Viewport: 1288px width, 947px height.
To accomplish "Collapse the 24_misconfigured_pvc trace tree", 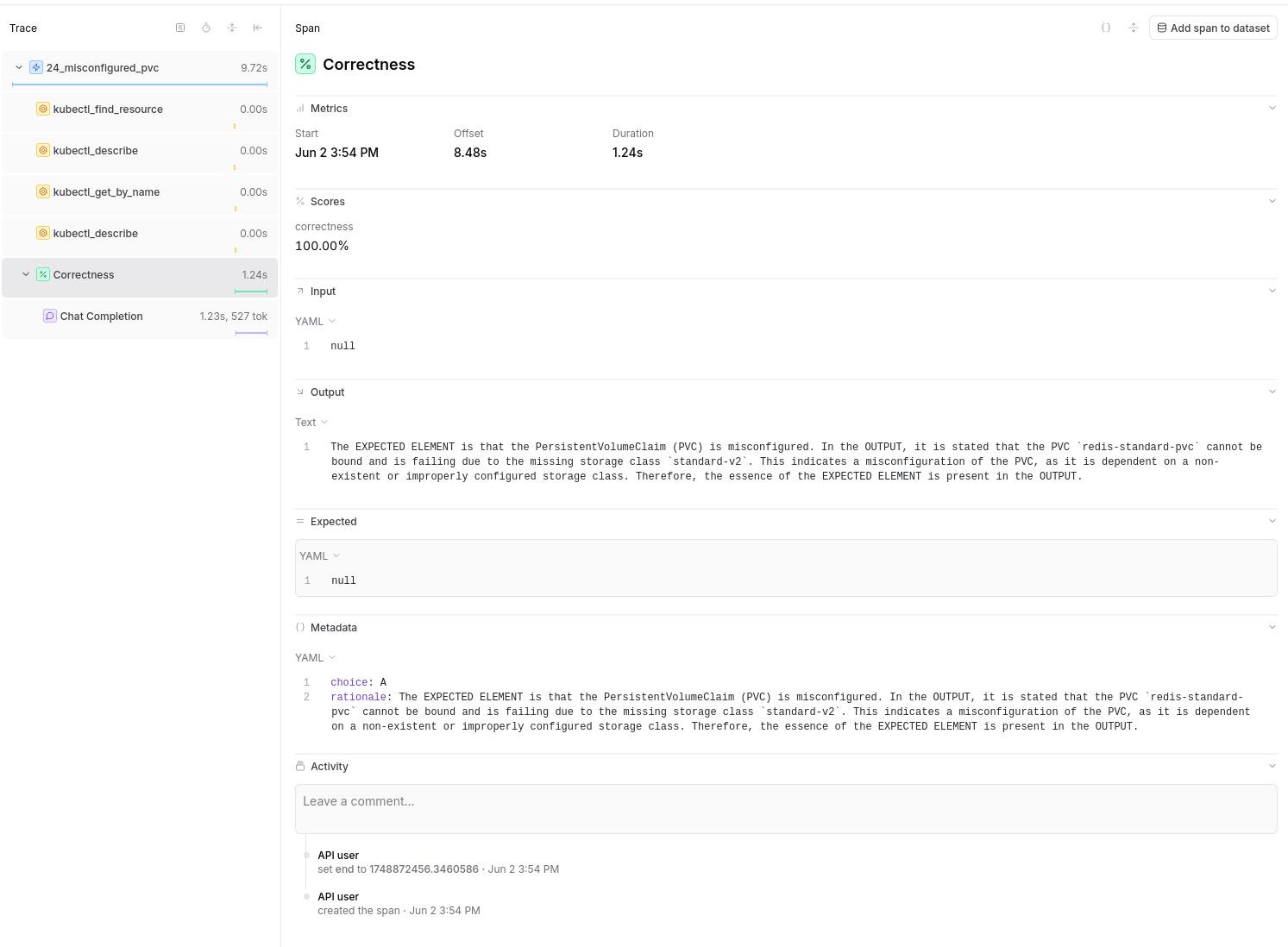I will point(18,67).
